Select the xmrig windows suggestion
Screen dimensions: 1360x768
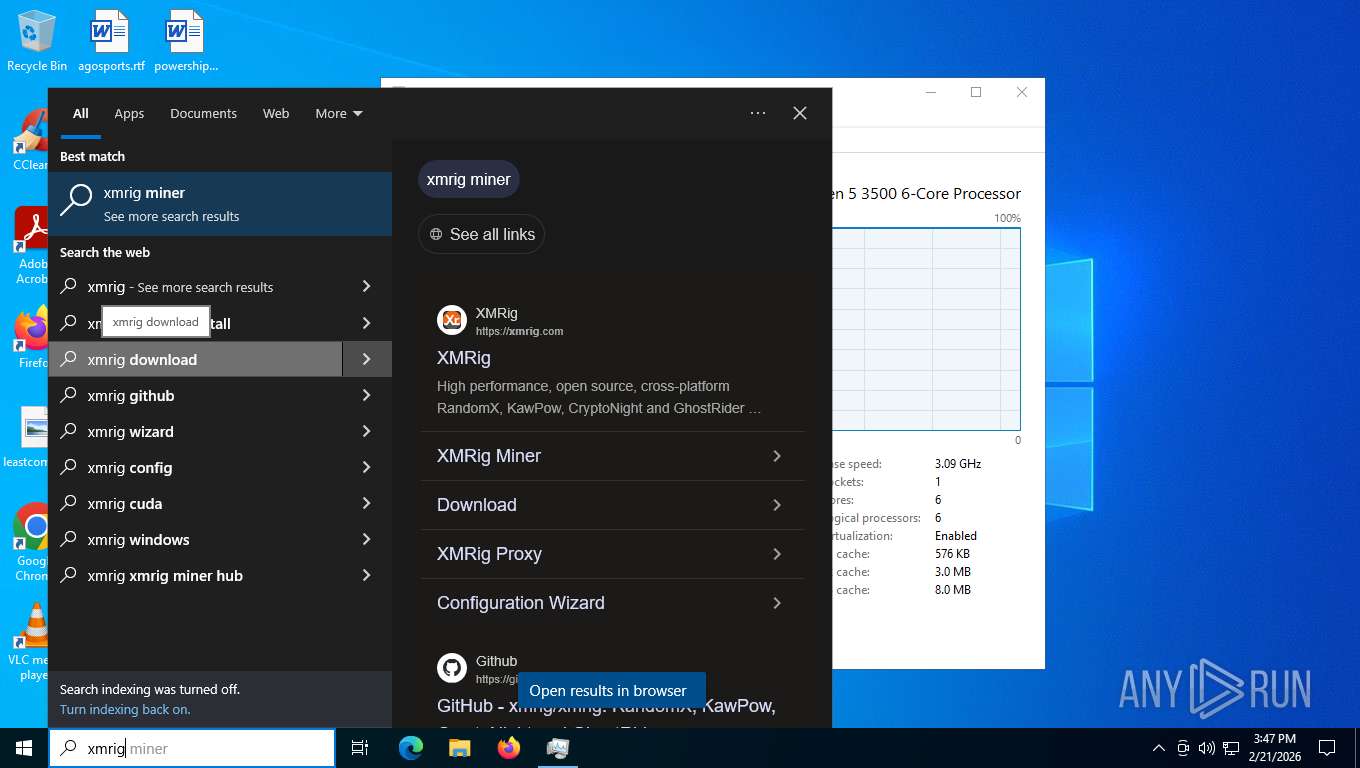[196, 539]
